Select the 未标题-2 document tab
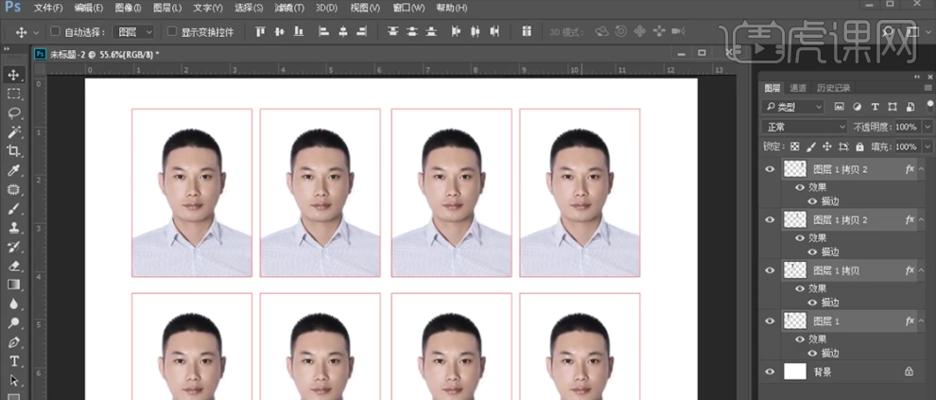 98,54
